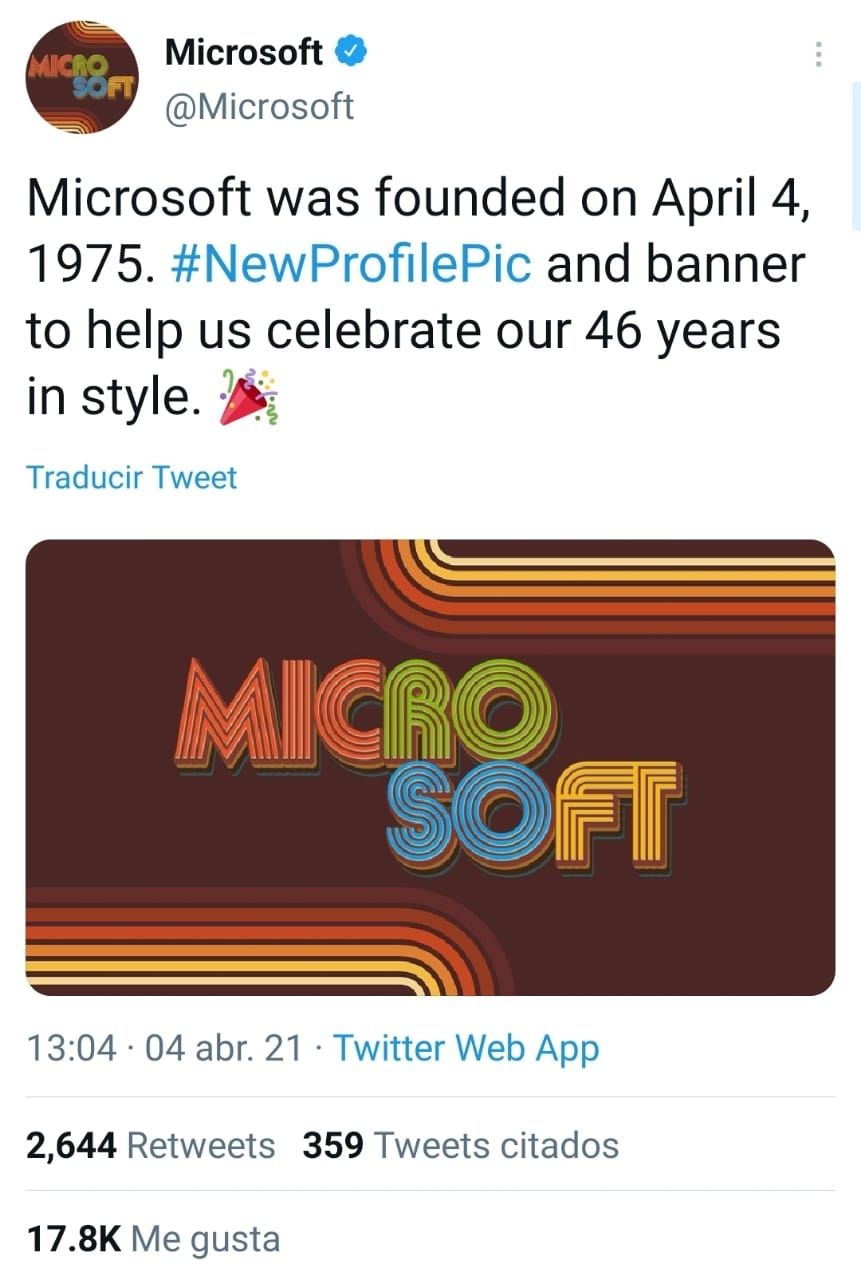Open Microsoft's circular profile picture
861x1280 pixels.
tap(81, 81)
